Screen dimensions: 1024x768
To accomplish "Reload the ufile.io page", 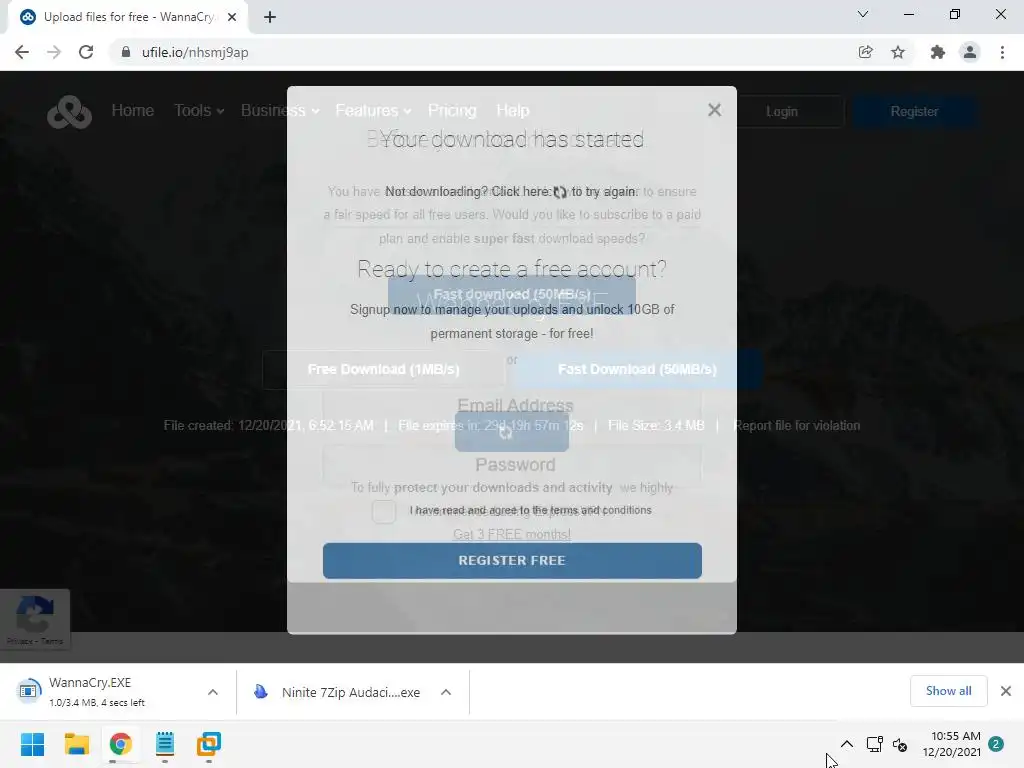I will [86, 52].
